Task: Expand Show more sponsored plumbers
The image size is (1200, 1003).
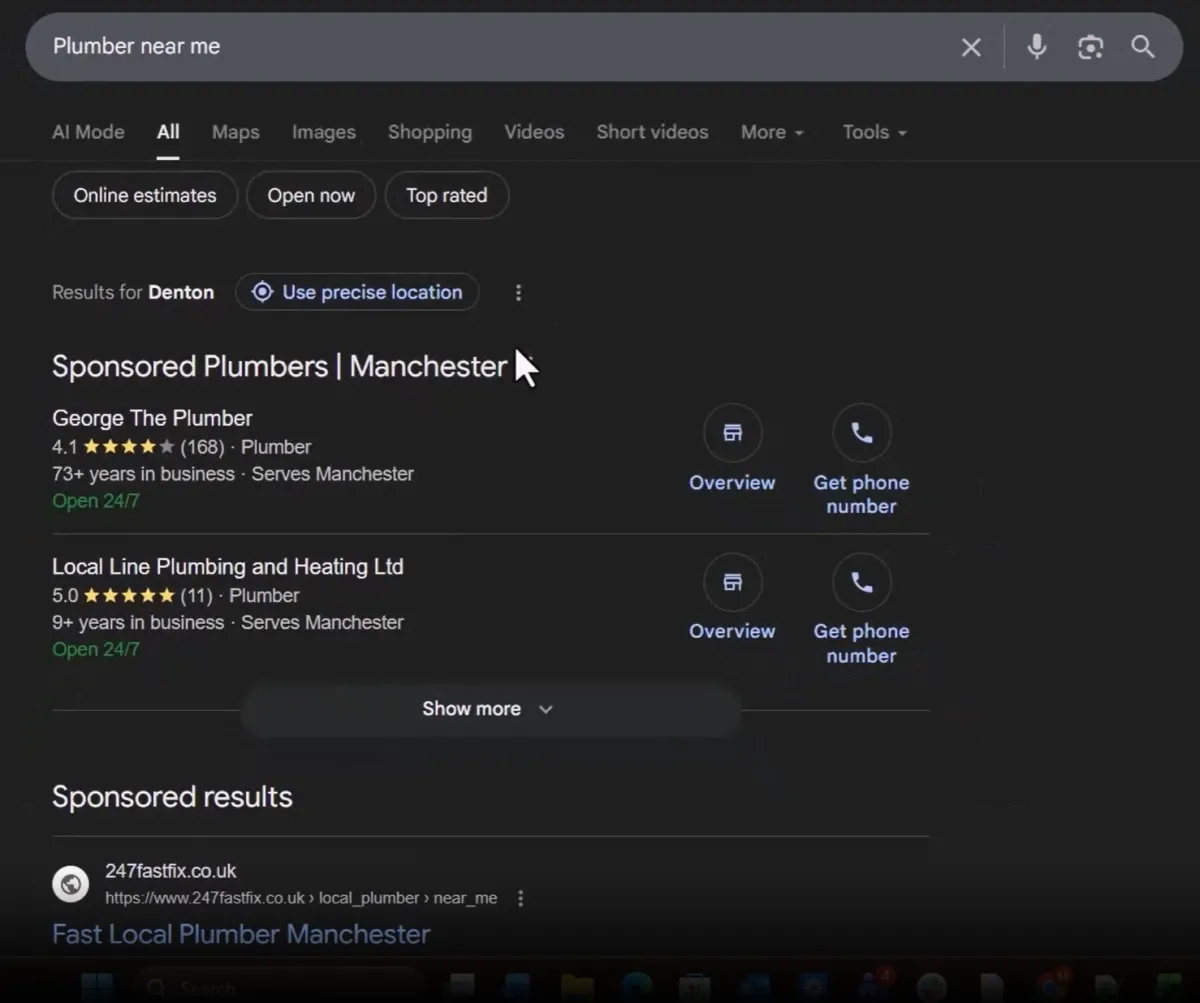Action: tap(490, 708)
